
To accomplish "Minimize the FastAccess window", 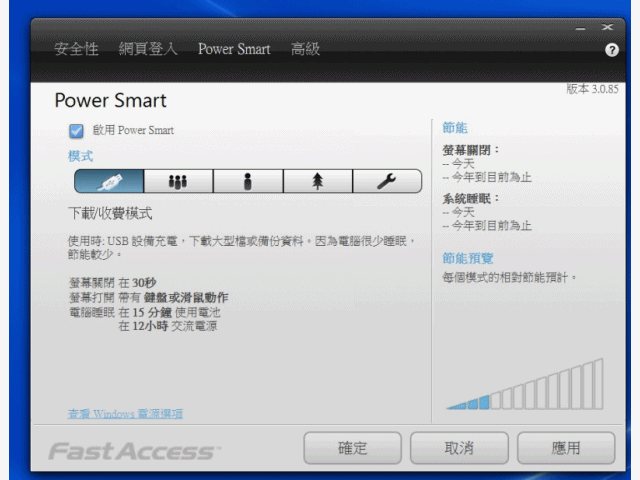I will coord(580,28).
